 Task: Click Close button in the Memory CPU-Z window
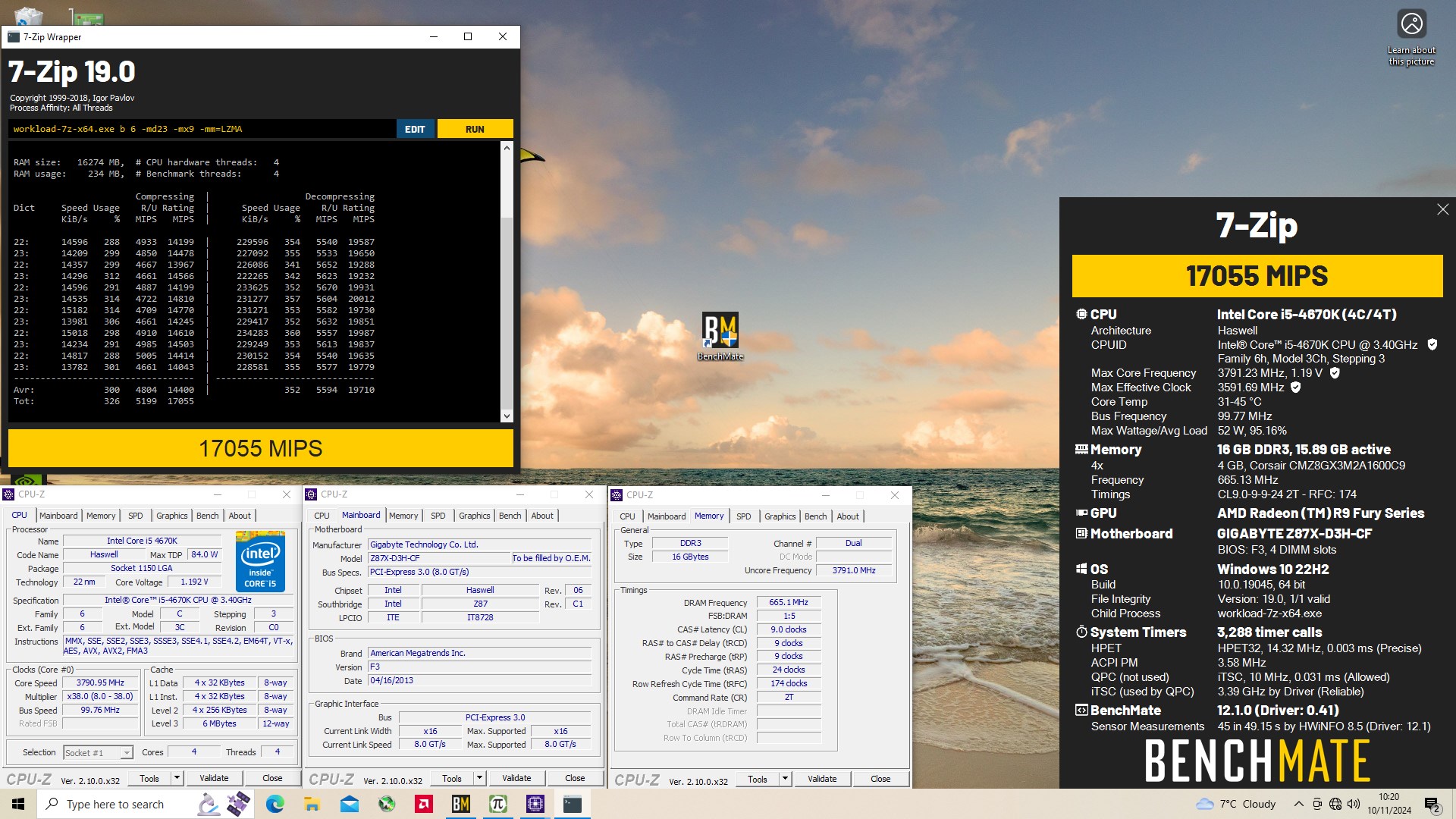[880, 779]
